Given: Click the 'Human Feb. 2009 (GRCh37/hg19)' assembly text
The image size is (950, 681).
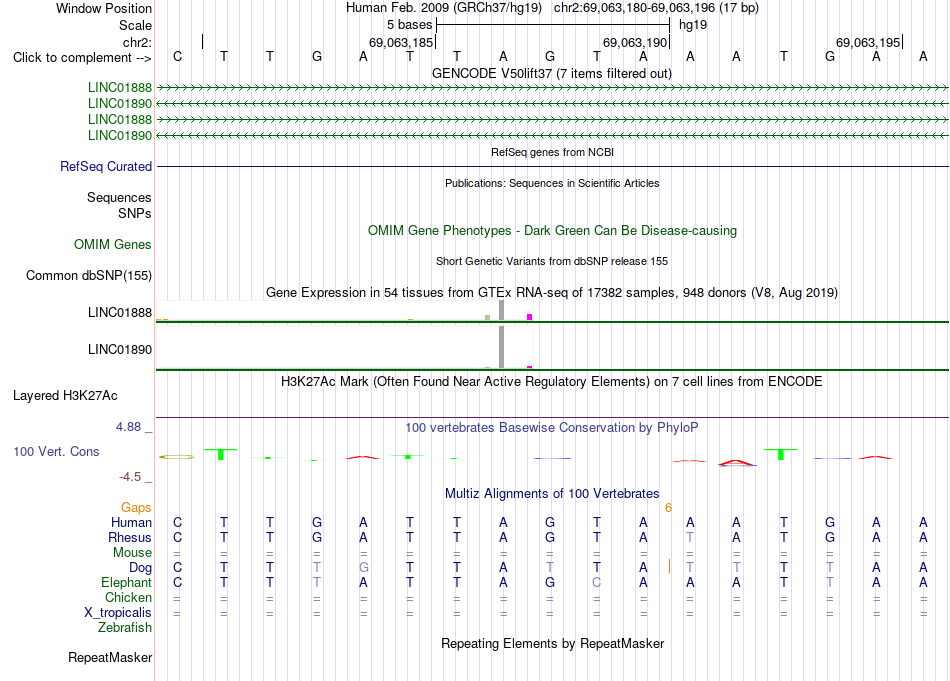Looking at the screenshot, I should coord(444,8).
